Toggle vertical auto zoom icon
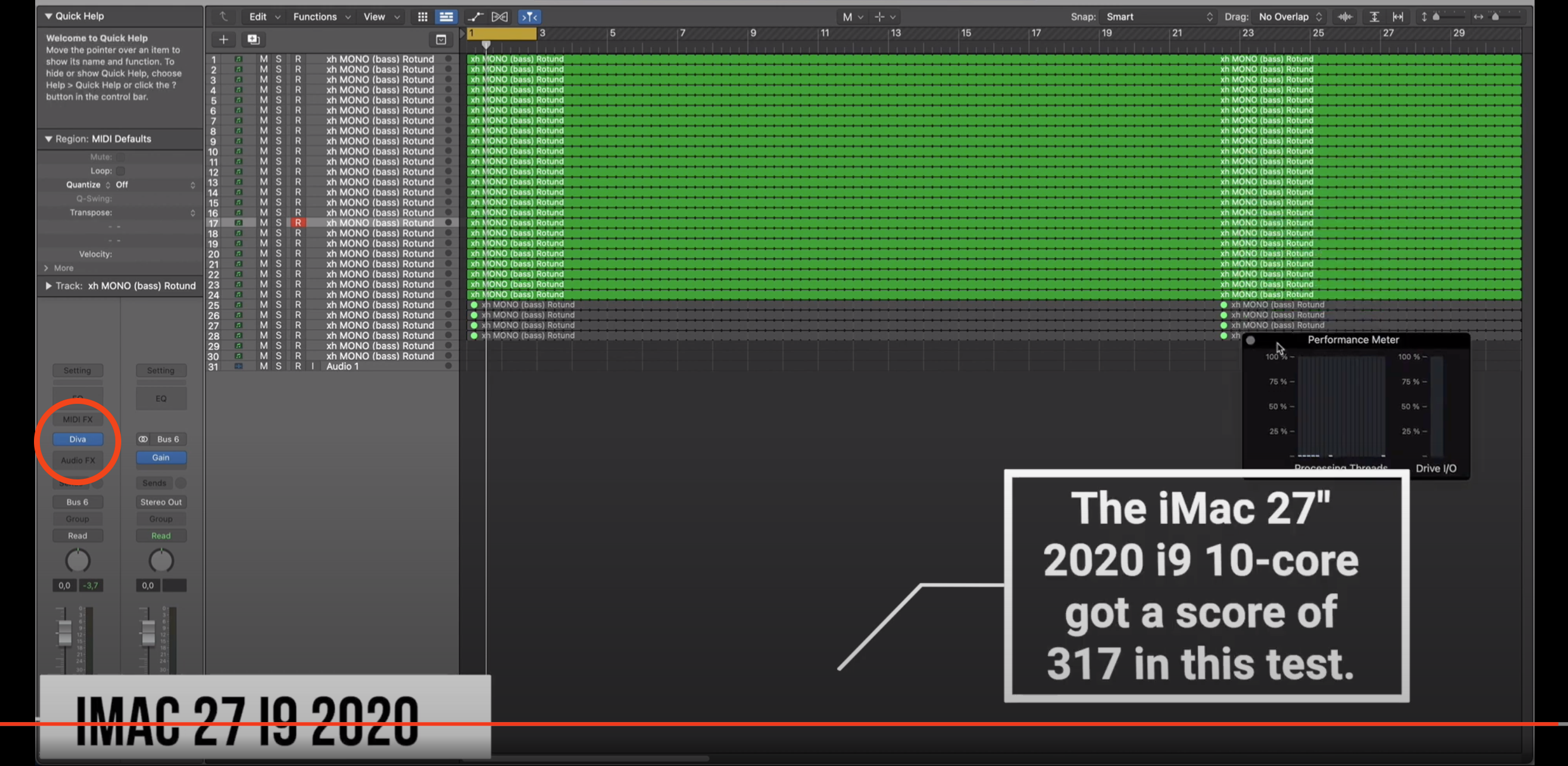This screenshot has width=1568, height=766. coord(1375,17)
